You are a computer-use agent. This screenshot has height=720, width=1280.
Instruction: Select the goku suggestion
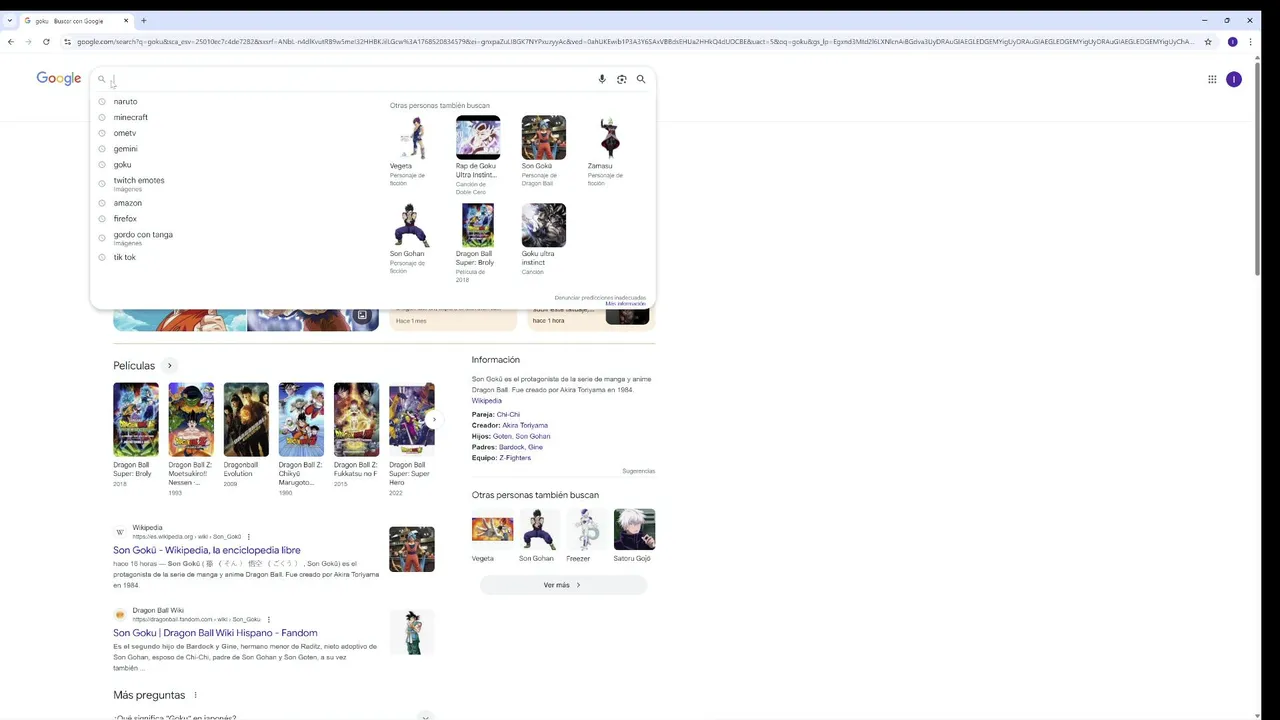(122, 165)
